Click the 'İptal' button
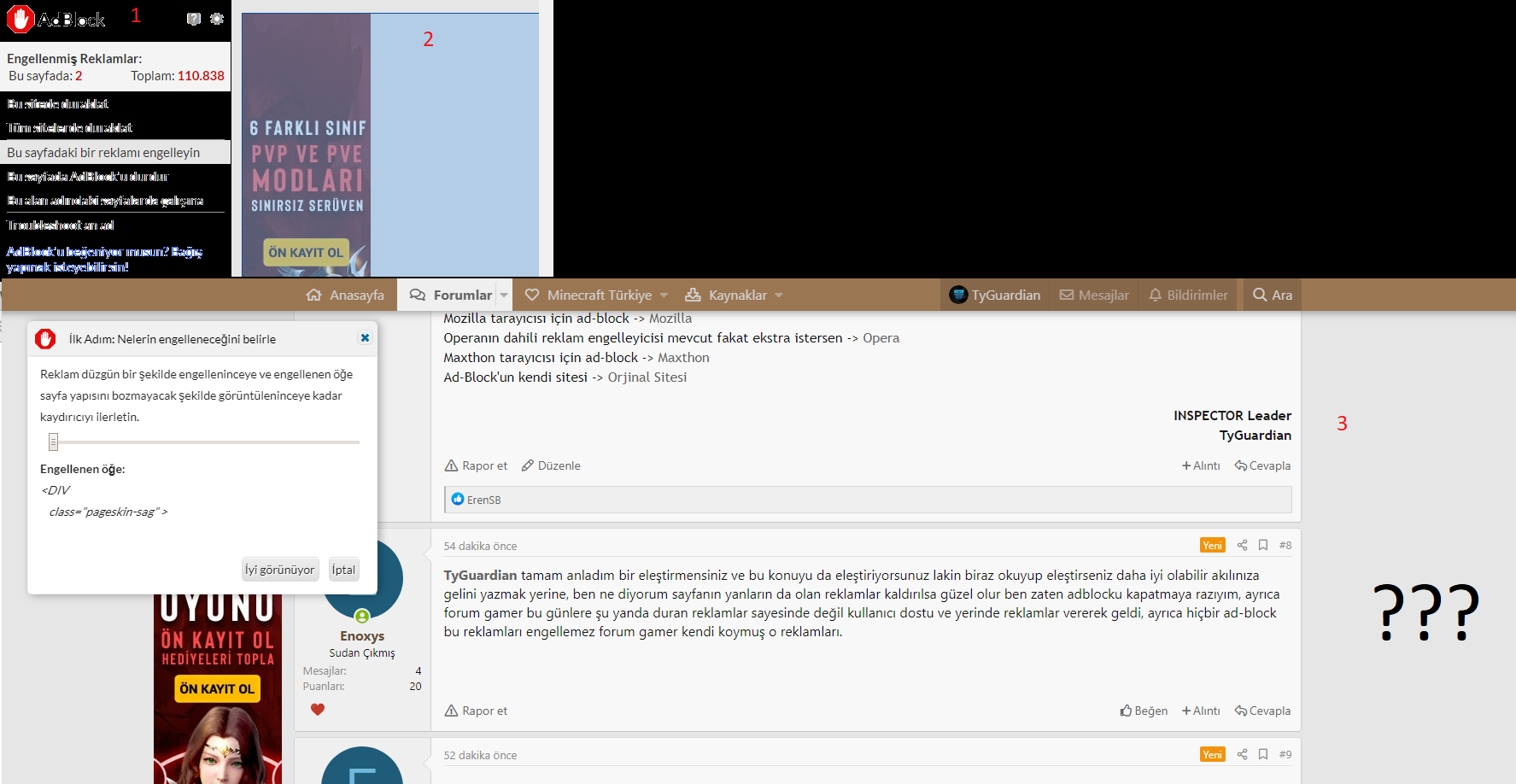The width and height of the screenshot is (1516, 784). click(x=343, y=570)
